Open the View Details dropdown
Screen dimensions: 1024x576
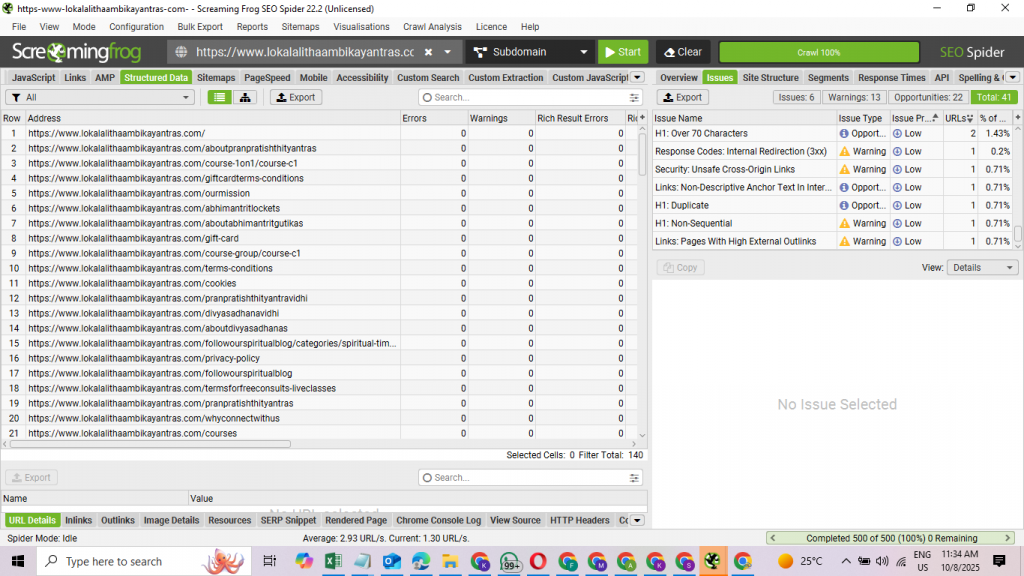click(x=982, y=268)
